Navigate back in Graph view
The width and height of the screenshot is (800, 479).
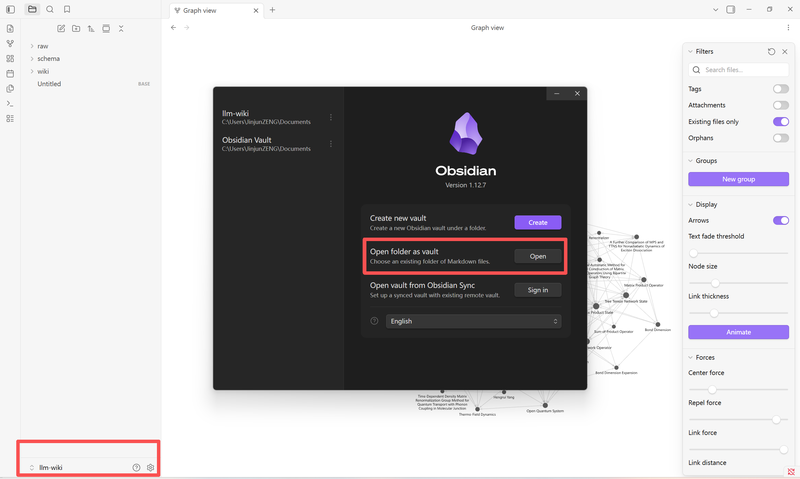[x=173, y=28]
